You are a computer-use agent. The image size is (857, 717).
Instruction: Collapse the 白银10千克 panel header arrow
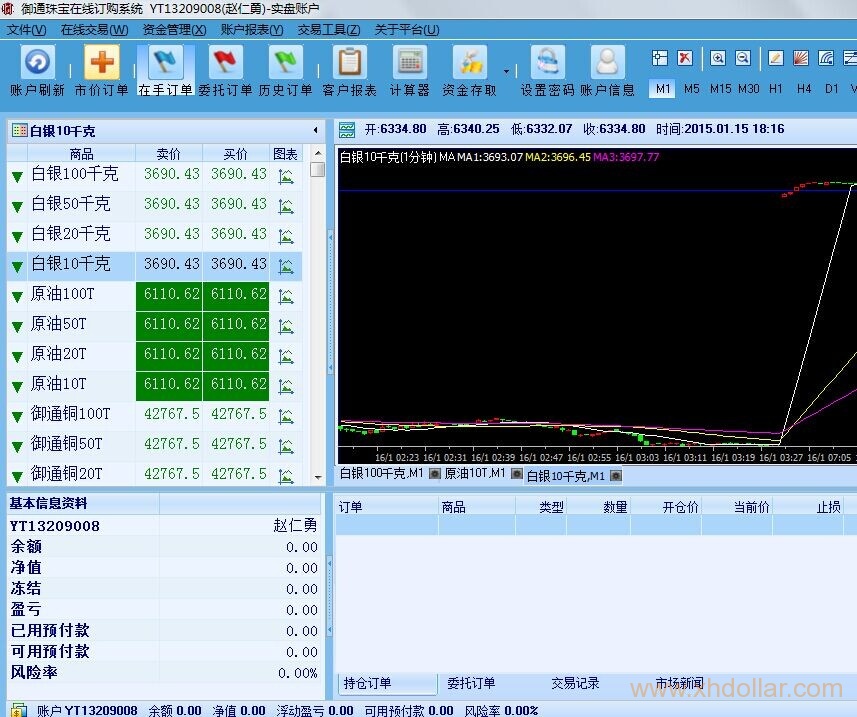(316, 131)
